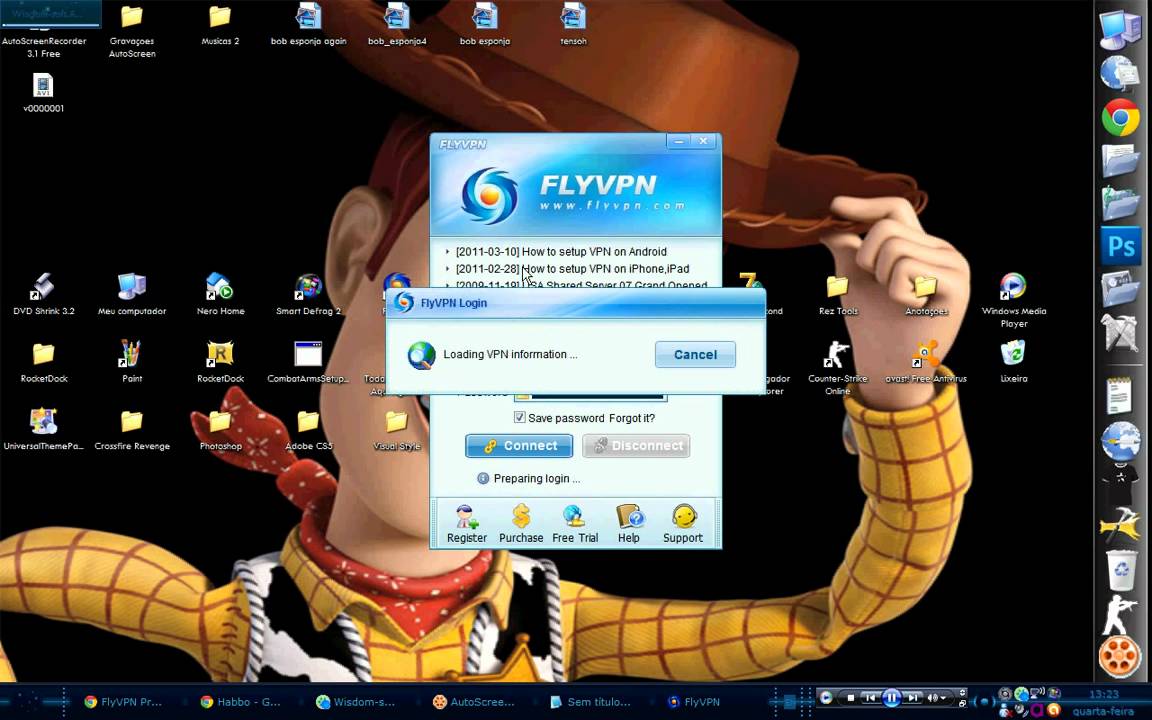Viewport: 1152px width, 720px height.
Task: Select the Crossfire Revenge folder
Action: [132, 429]
